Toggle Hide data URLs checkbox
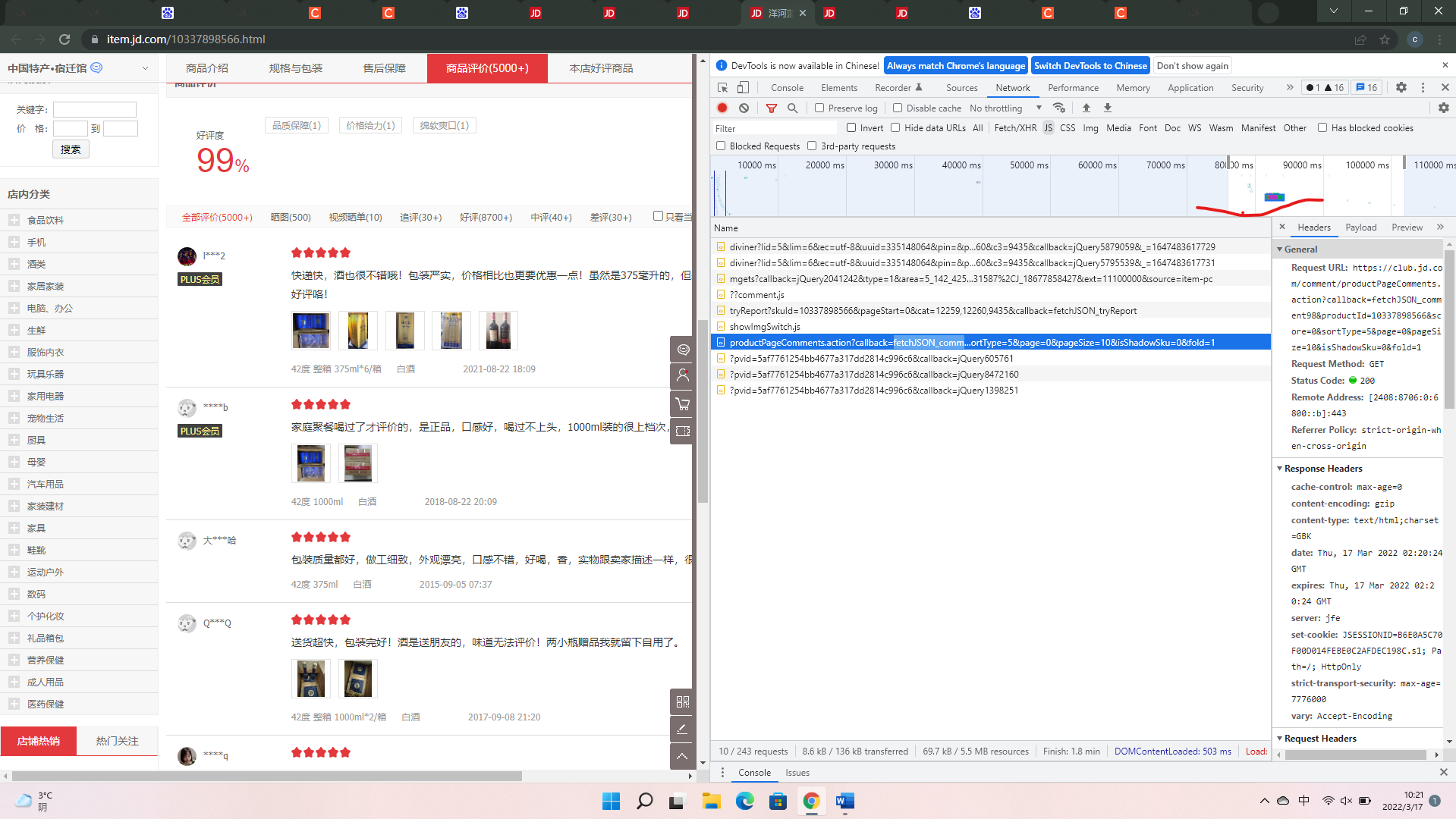Screen dimensions: 1456x819 [895, 127]
